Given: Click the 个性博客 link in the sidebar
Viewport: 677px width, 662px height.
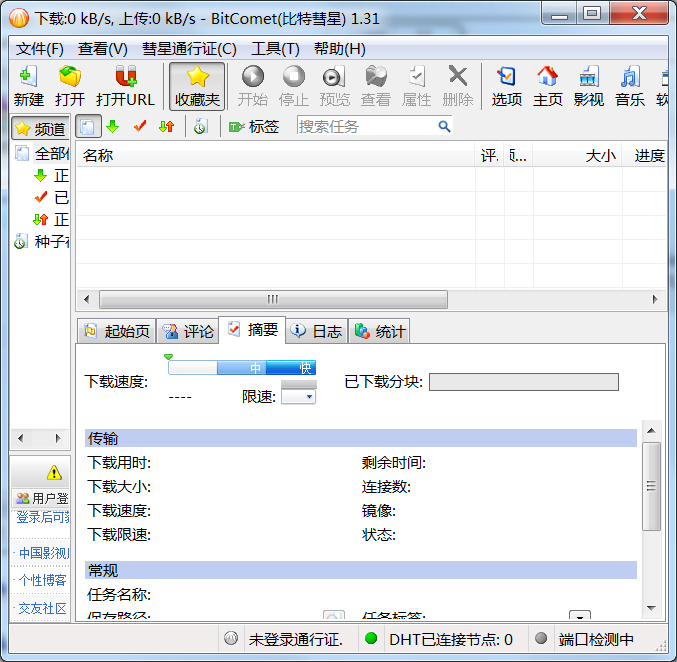Looking at the screenshot, I should (x=43, y=580).
